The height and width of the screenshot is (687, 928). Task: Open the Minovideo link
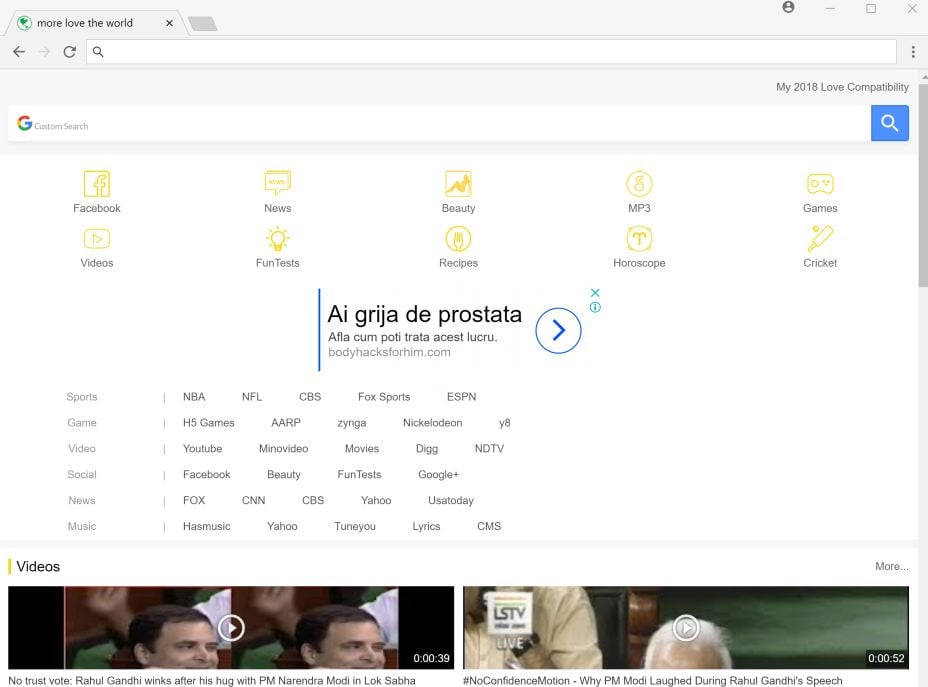click(283, 449)
